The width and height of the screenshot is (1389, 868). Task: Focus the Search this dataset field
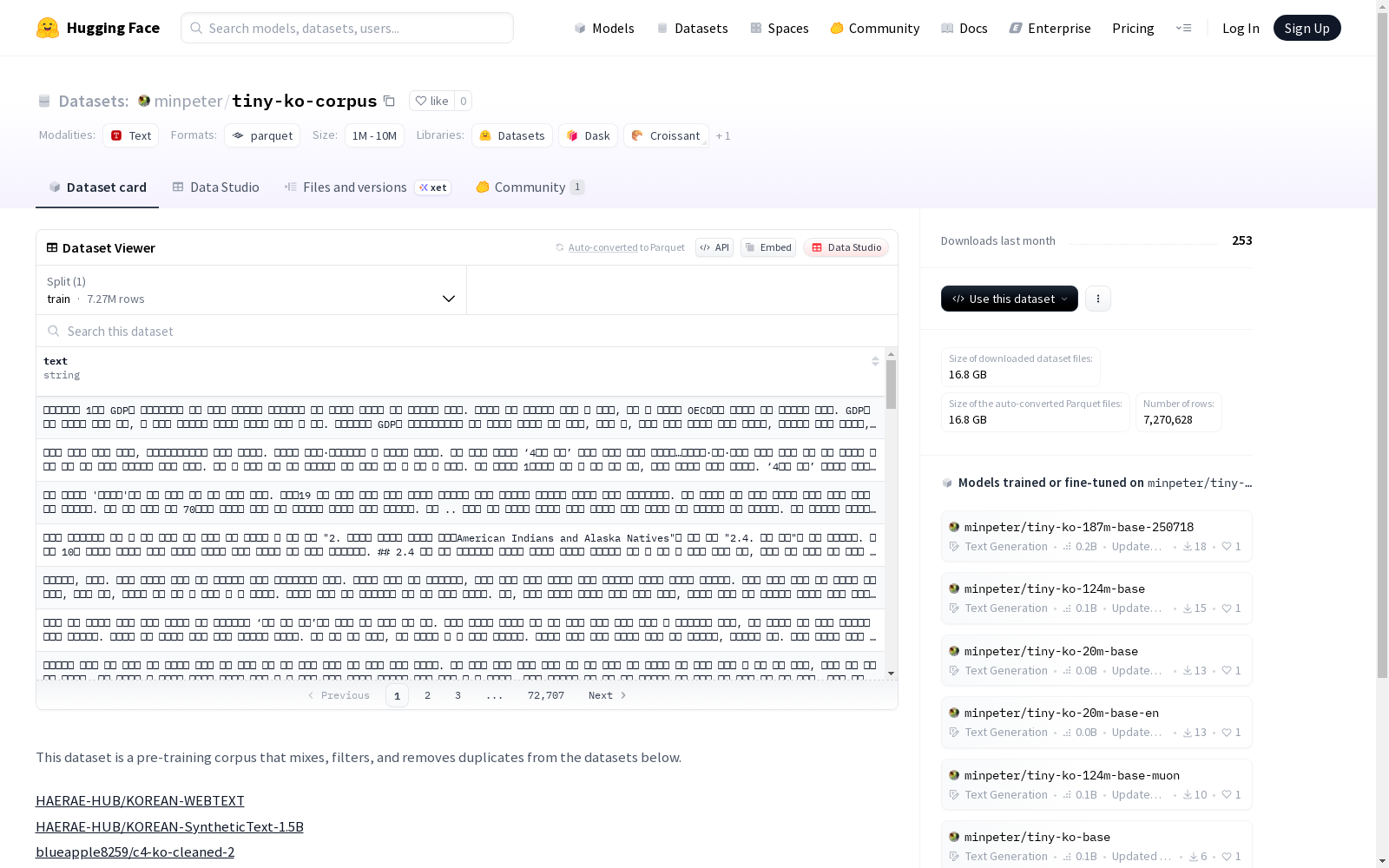point(467,331)
